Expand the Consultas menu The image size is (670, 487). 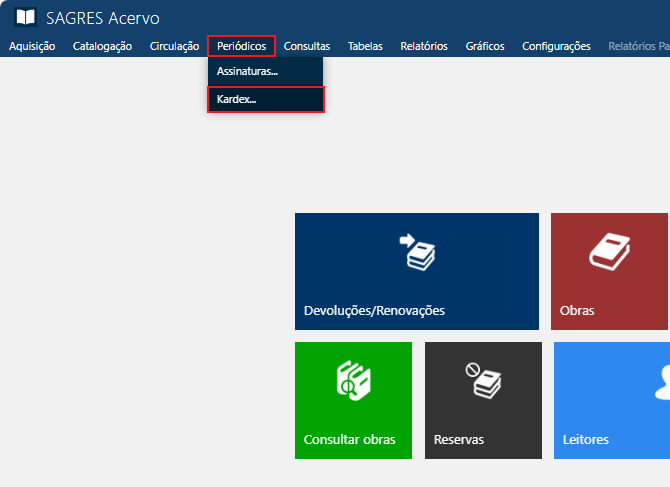pos(307,46)
